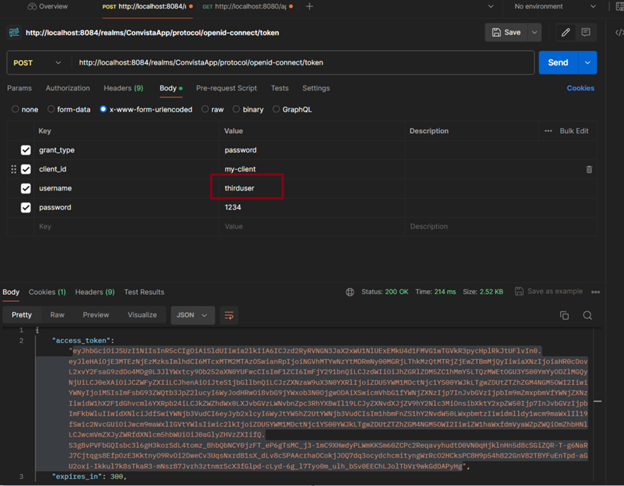Viewport: 624px width, 486px height.
Task: Click the request URL input field
Action: pos(302,62)
